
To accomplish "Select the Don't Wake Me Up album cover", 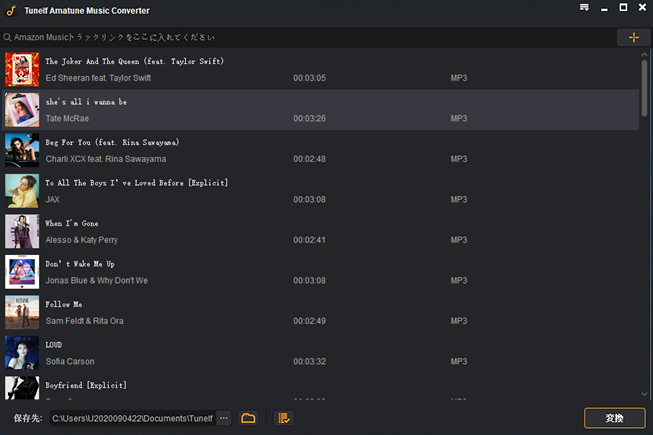I will pyautogui.click(x=22, y=272).
